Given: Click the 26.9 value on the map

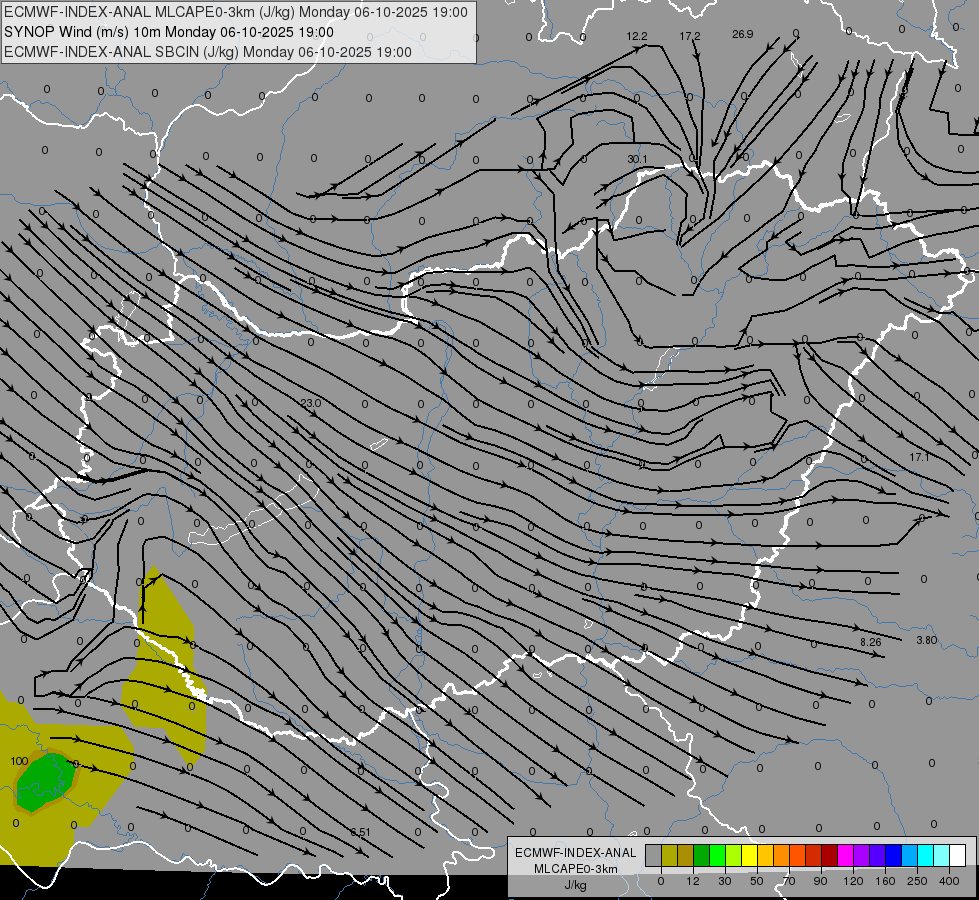Looking at the screenshot, I should click(x=742, y=34).
